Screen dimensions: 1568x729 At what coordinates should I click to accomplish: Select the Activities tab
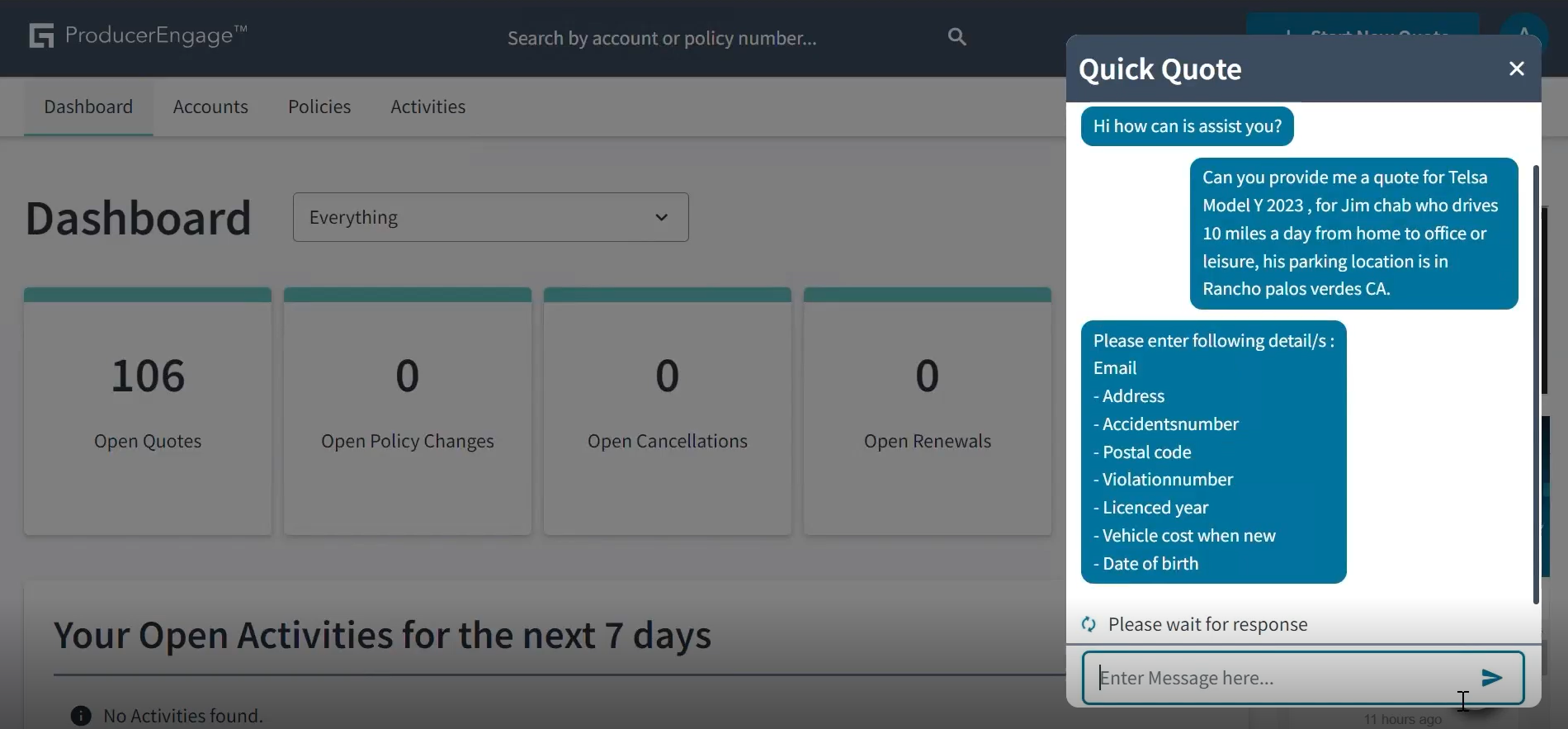click(427, 107)
